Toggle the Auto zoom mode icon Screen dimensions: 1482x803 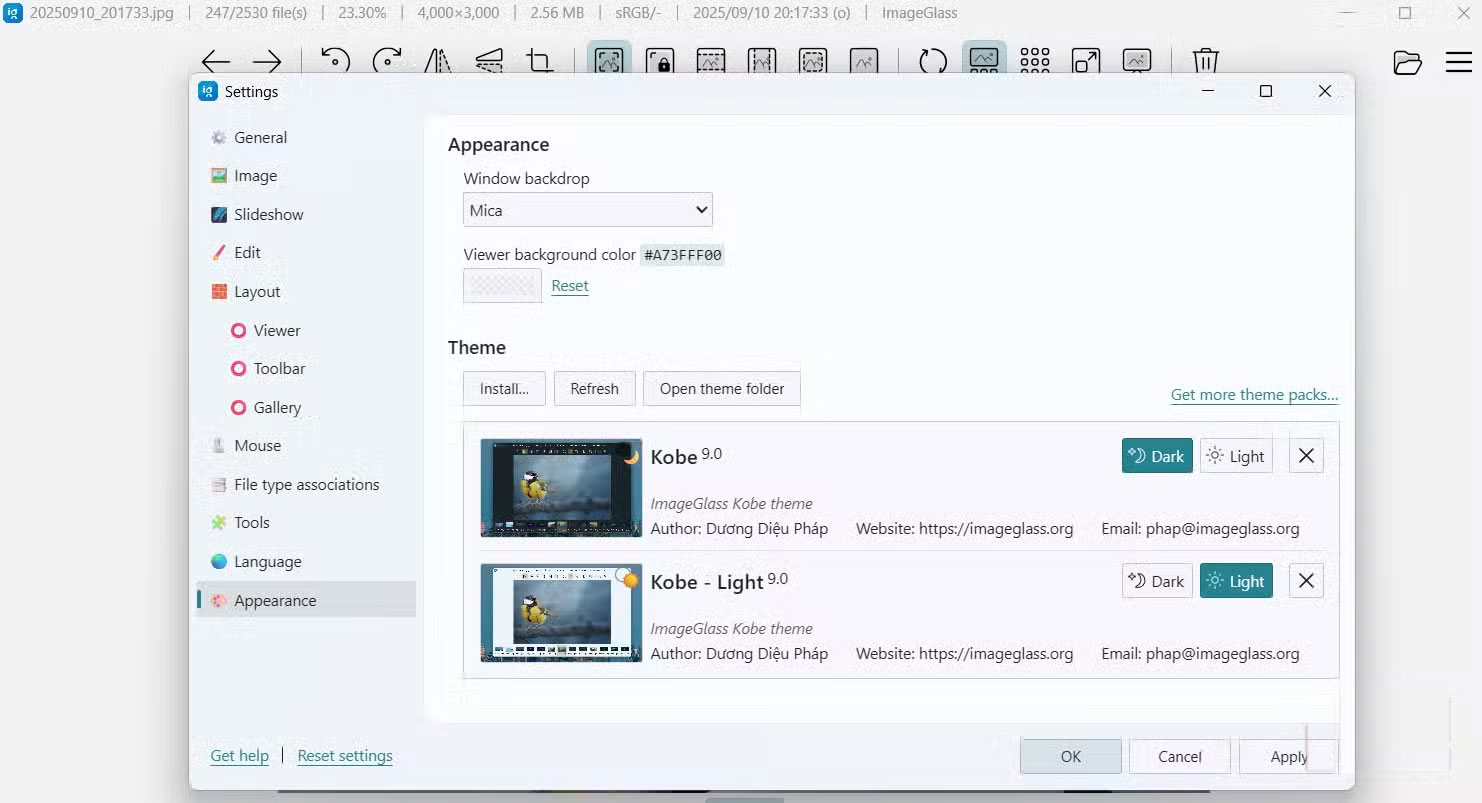pos(609,60)
